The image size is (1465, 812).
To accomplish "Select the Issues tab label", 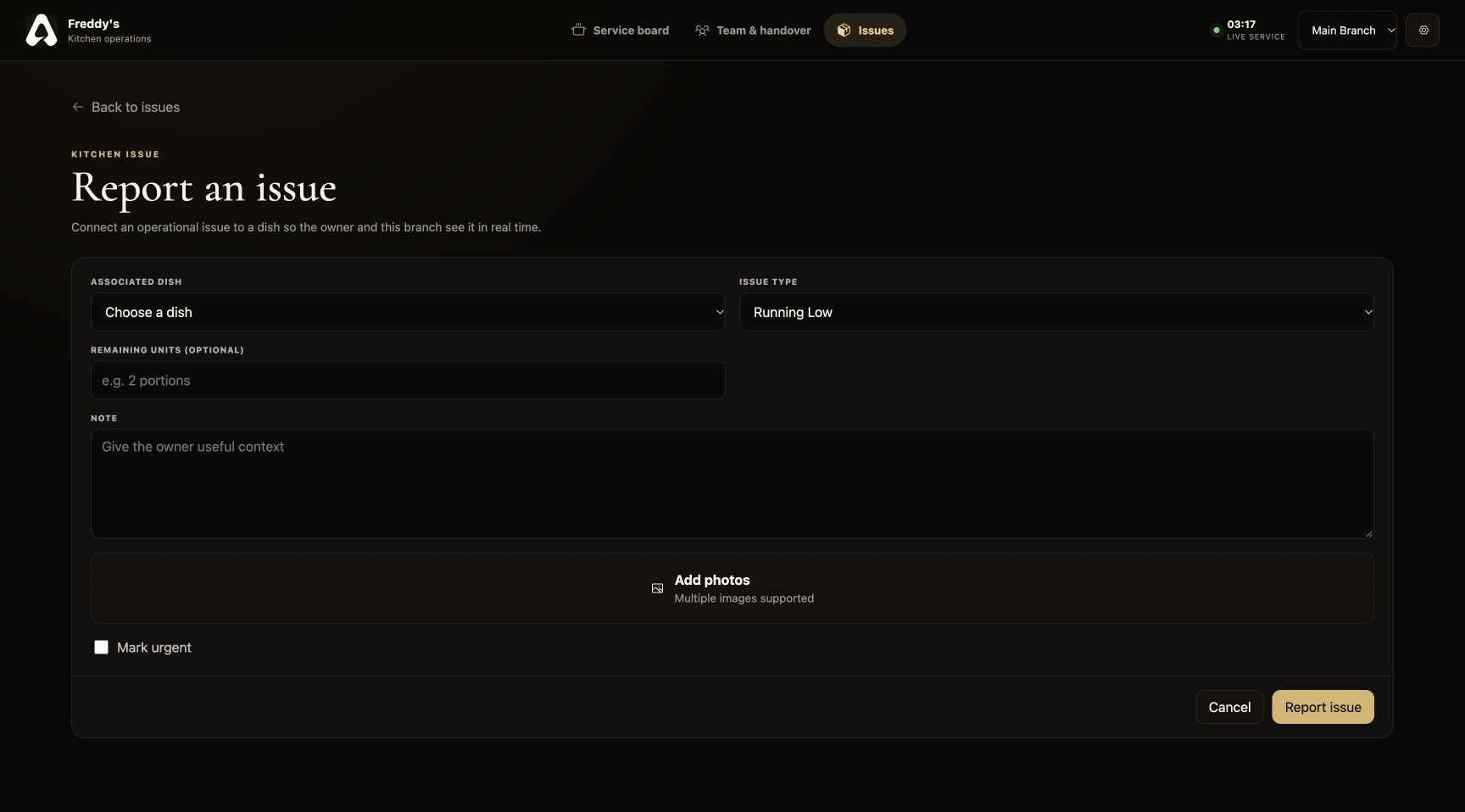I will [876, 31].
